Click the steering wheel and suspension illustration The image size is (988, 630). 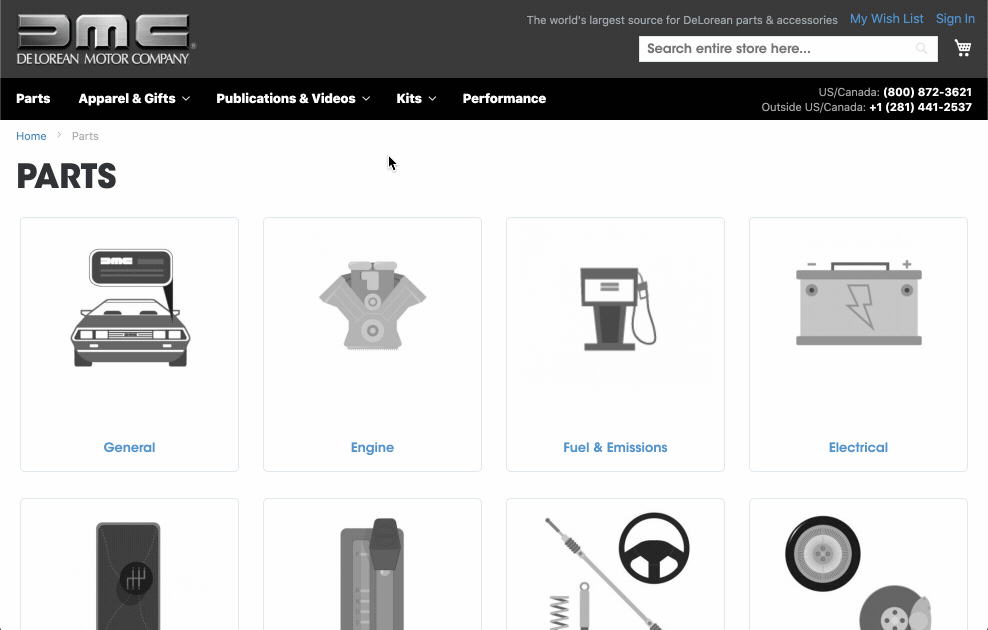coord(616,571)
